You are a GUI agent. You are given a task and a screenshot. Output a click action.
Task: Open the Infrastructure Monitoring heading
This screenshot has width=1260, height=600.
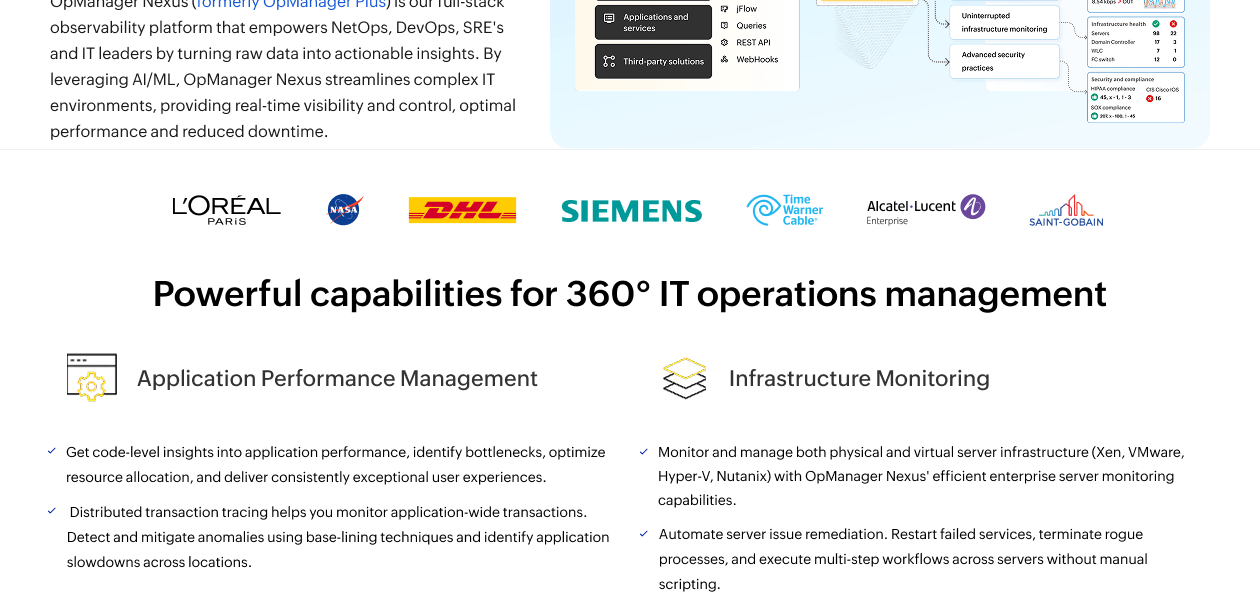pyautogui.click(x=859, y=378)
